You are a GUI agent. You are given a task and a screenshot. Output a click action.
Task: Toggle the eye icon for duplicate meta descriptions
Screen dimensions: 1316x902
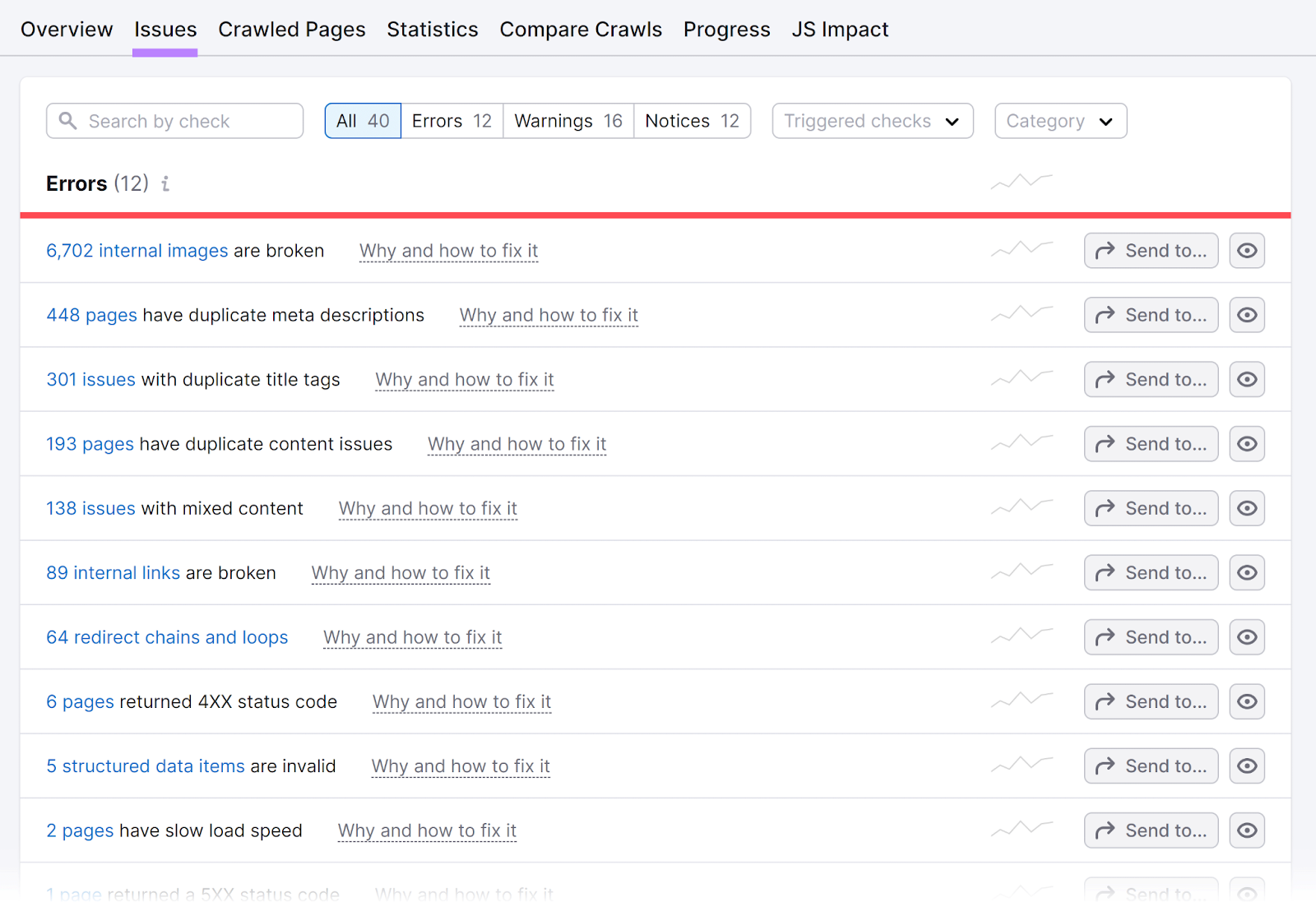pyautogui.click(x=1247, y=314)
